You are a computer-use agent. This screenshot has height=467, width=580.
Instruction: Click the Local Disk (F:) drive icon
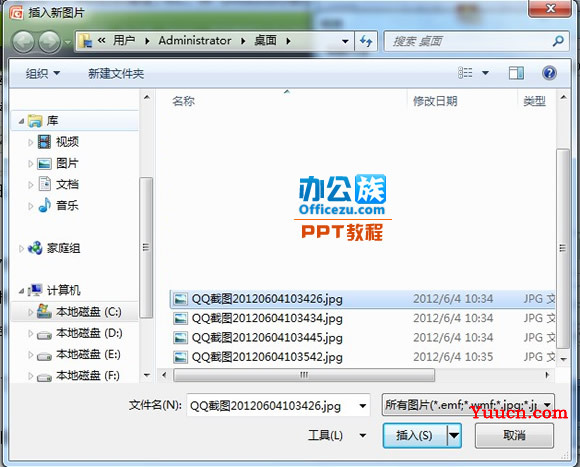pos(44,378)
